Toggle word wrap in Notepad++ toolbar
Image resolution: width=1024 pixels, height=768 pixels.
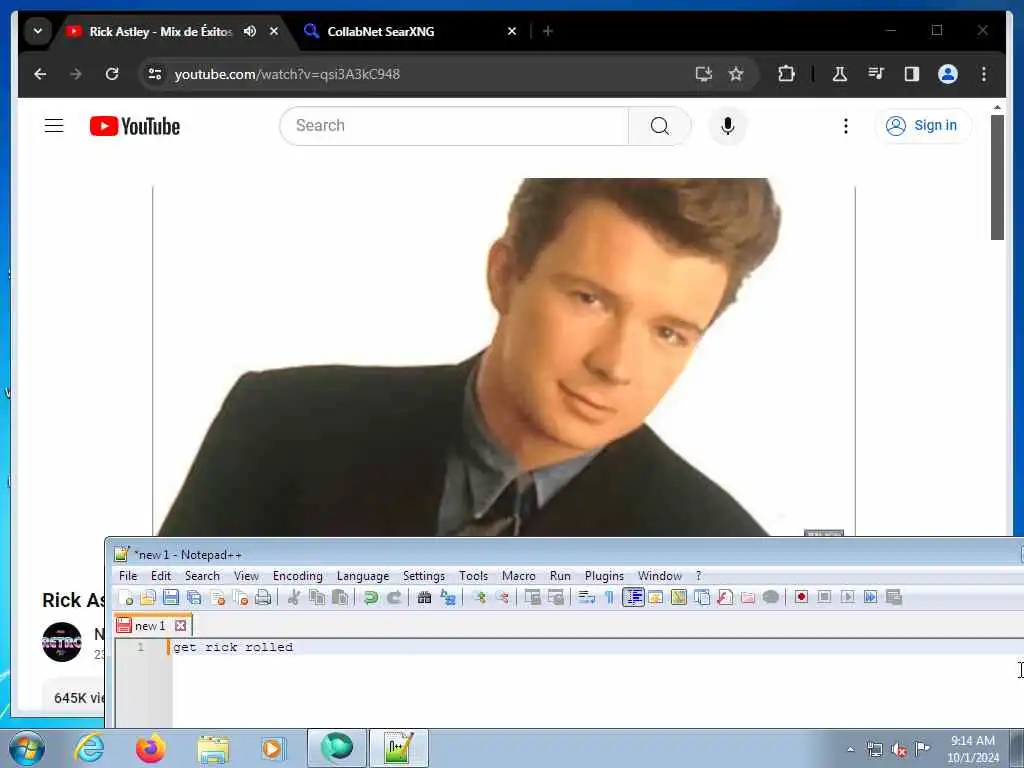tap(586, 597)
